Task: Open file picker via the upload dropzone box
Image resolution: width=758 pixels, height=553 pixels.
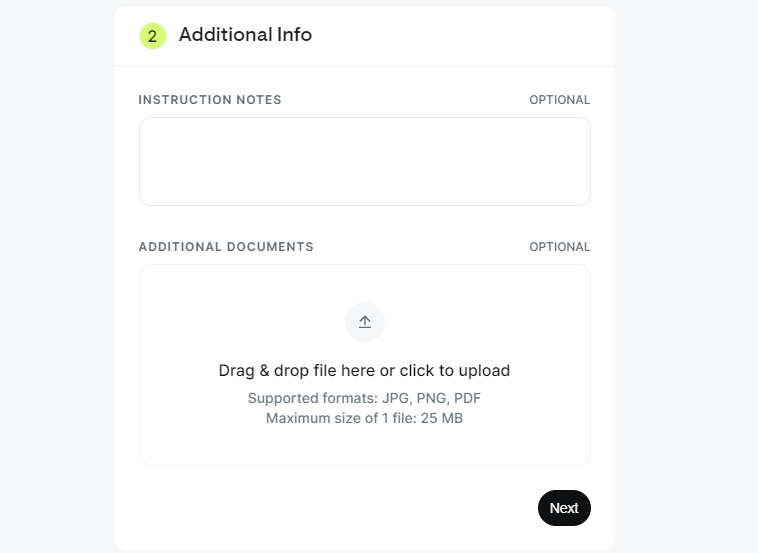Action: click(365, 365)
